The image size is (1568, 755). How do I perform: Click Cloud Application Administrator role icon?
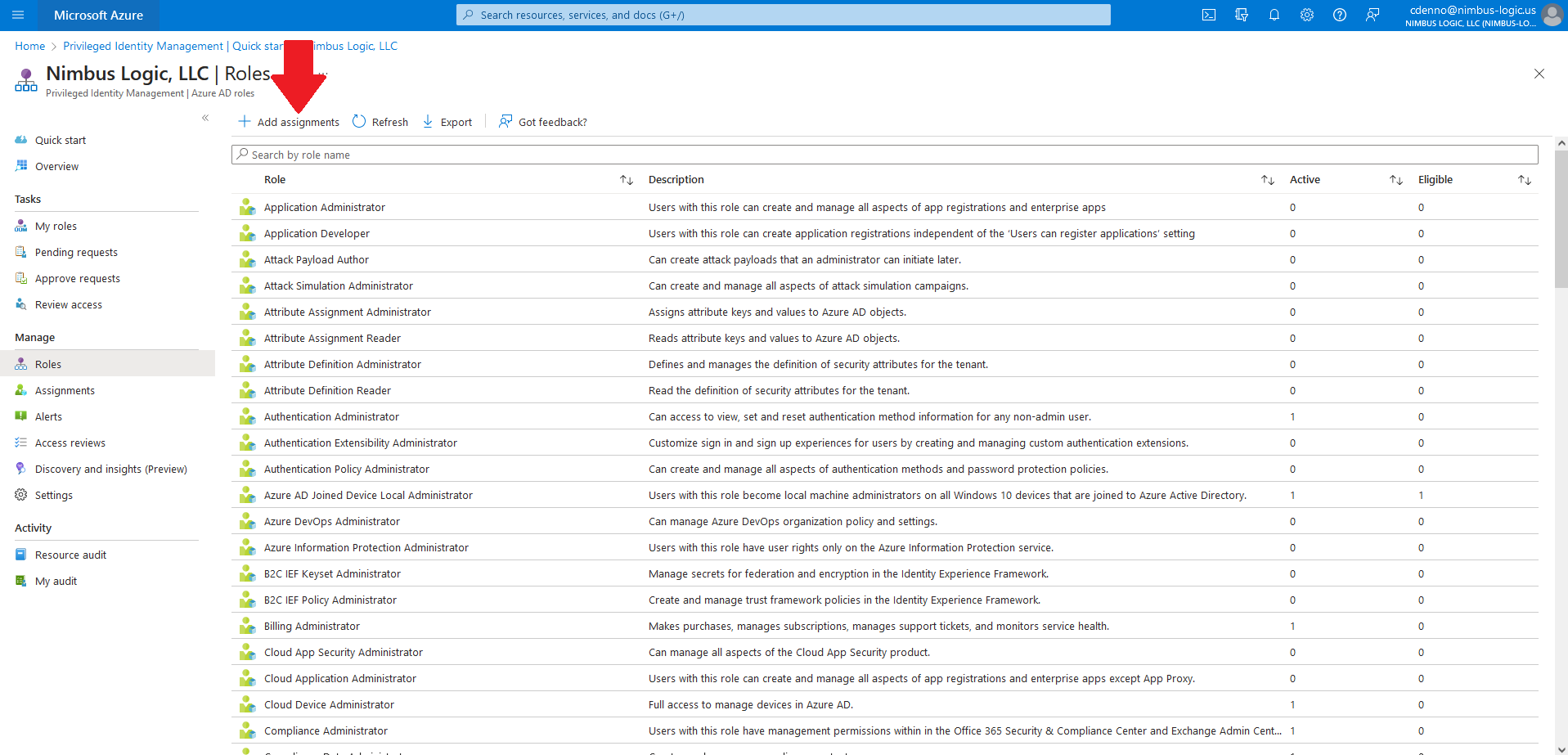[247, 679]
